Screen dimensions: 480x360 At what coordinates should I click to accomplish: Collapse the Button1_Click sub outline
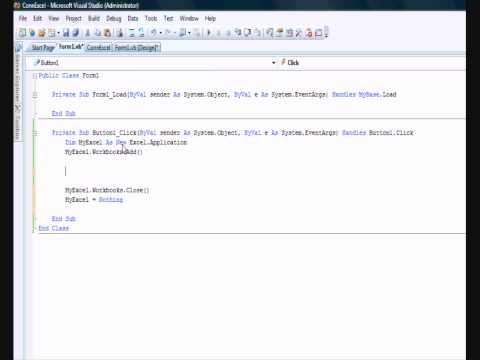tap(35, 133)
